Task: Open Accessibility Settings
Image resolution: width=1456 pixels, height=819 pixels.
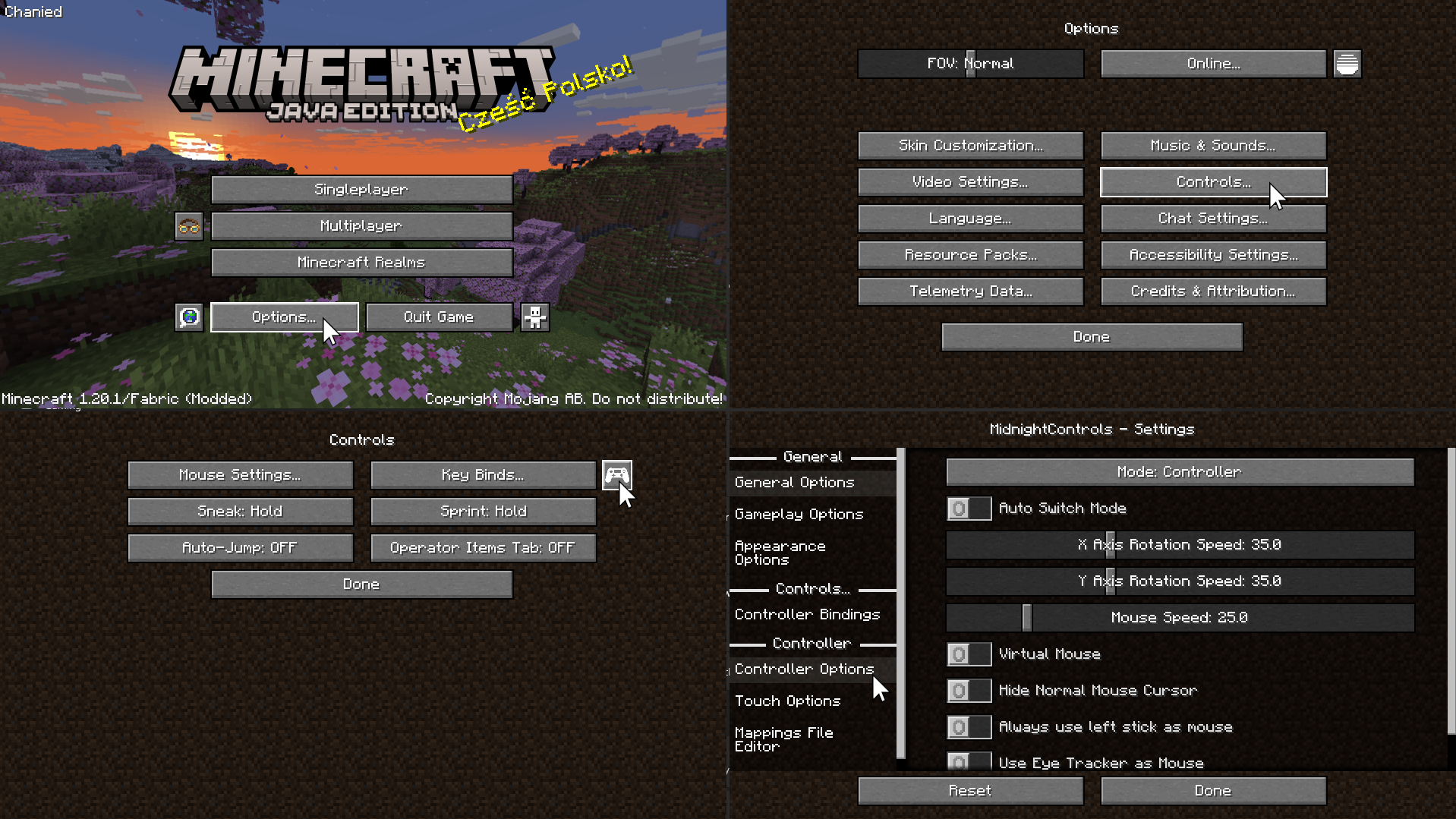Action: pyautogui.click(x=1214, y=255)
